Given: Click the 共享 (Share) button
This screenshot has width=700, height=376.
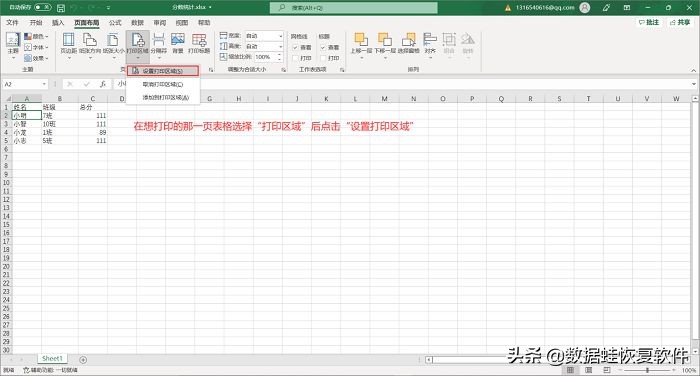Looking at the screenshot, I should tap(680, 22).
